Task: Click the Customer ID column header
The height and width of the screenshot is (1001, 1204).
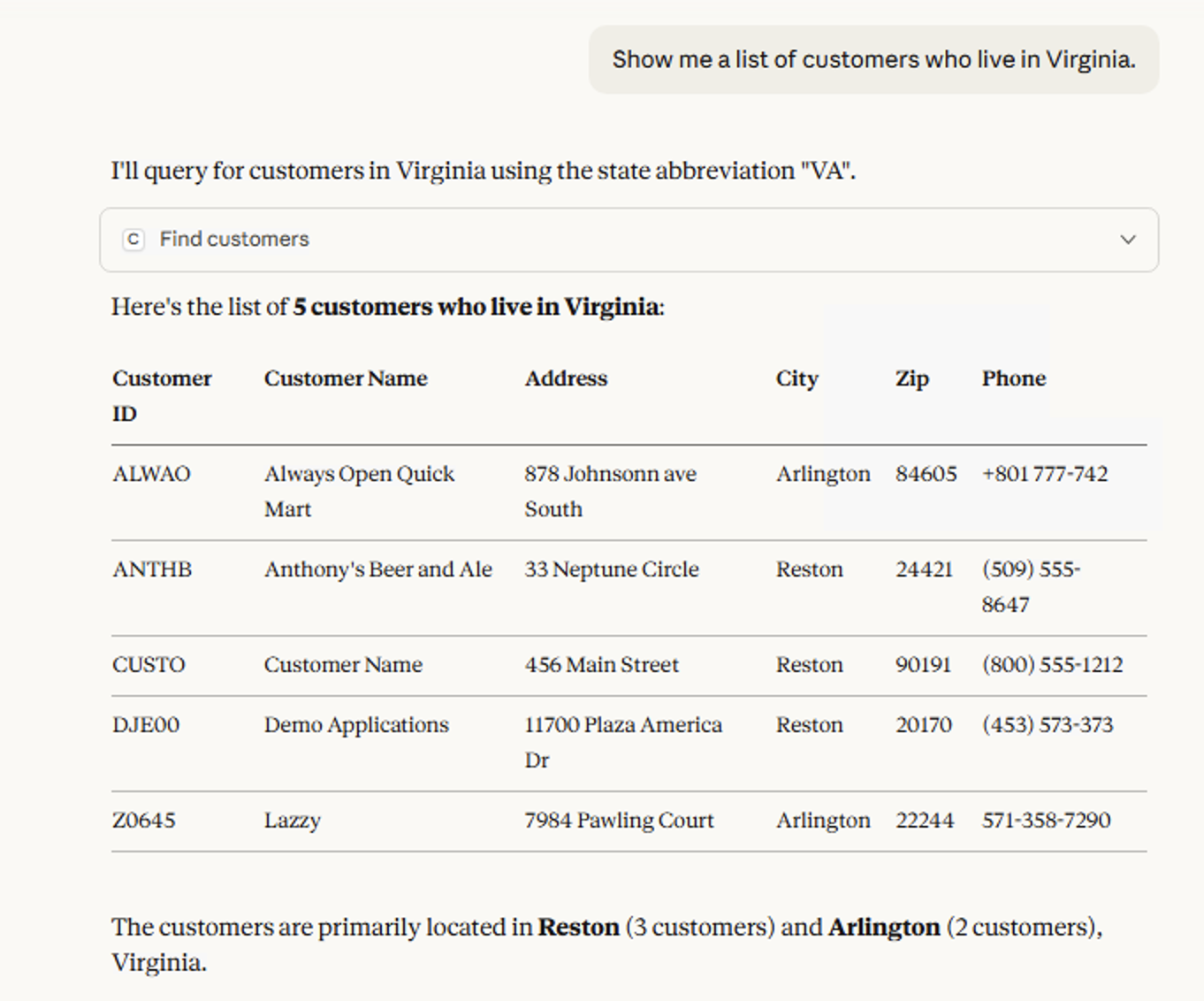Action: [x=162, y=395]
